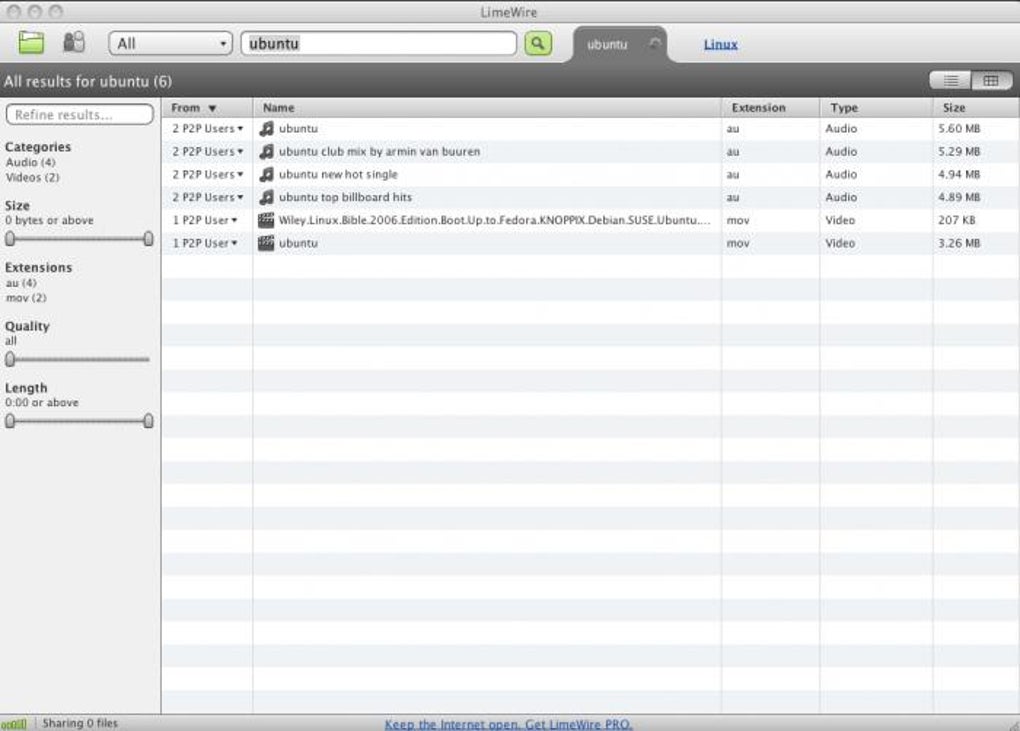The width and height of the screenshot is (1020, 731).
Task: Select 'ubuntu top billboard hits' result
Action: pyautogui.click(x=345, y=197)
